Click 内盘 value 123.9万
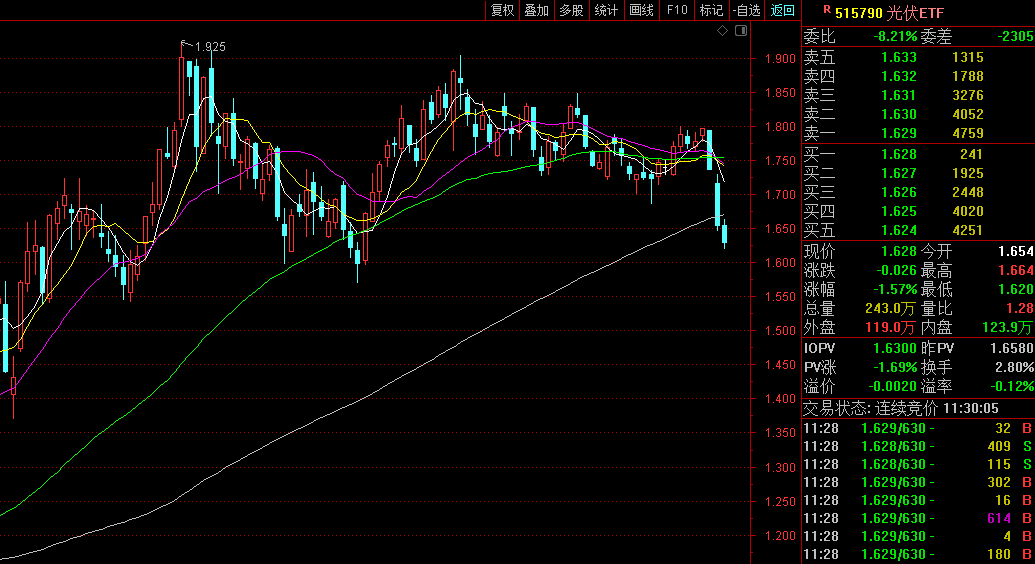 coord(1008,328)
